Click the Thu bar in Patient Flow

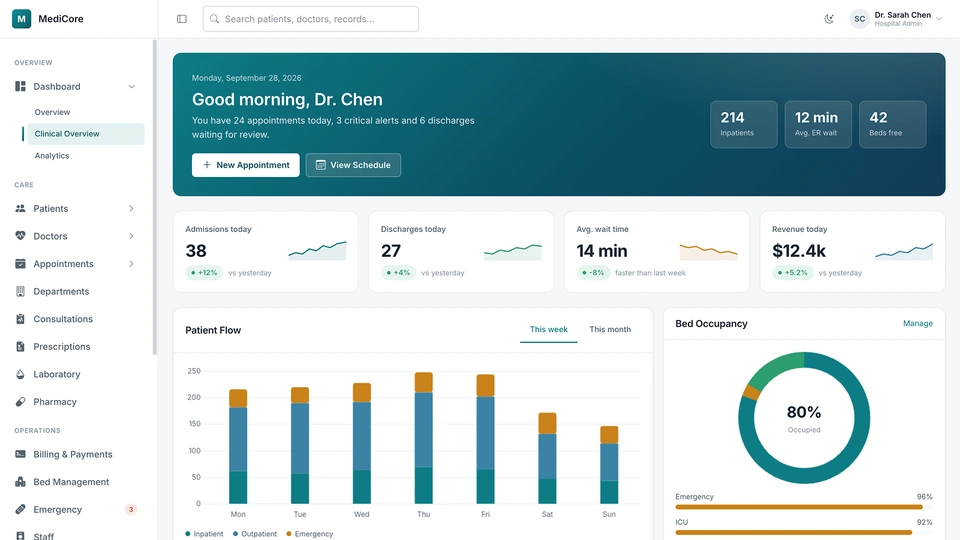(x=424, y=438)
